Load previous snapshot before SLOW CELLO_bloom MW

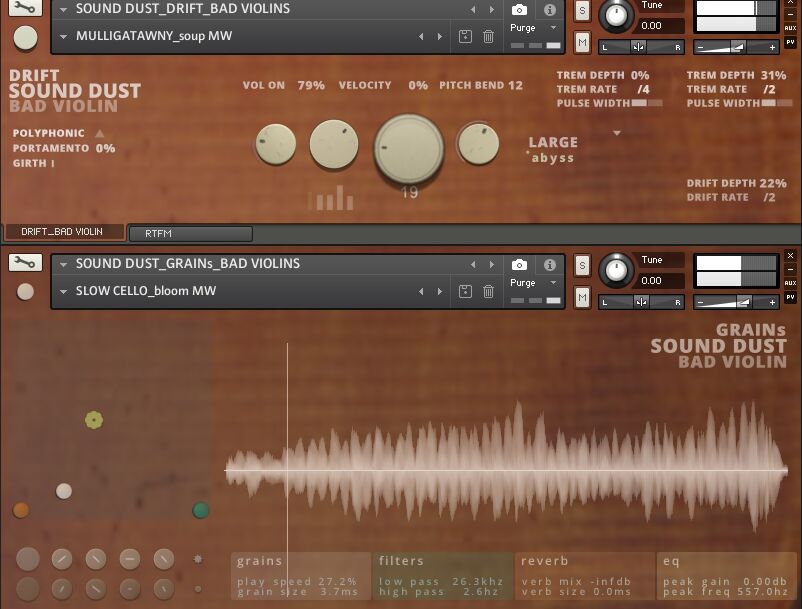[x=421, y=291]
